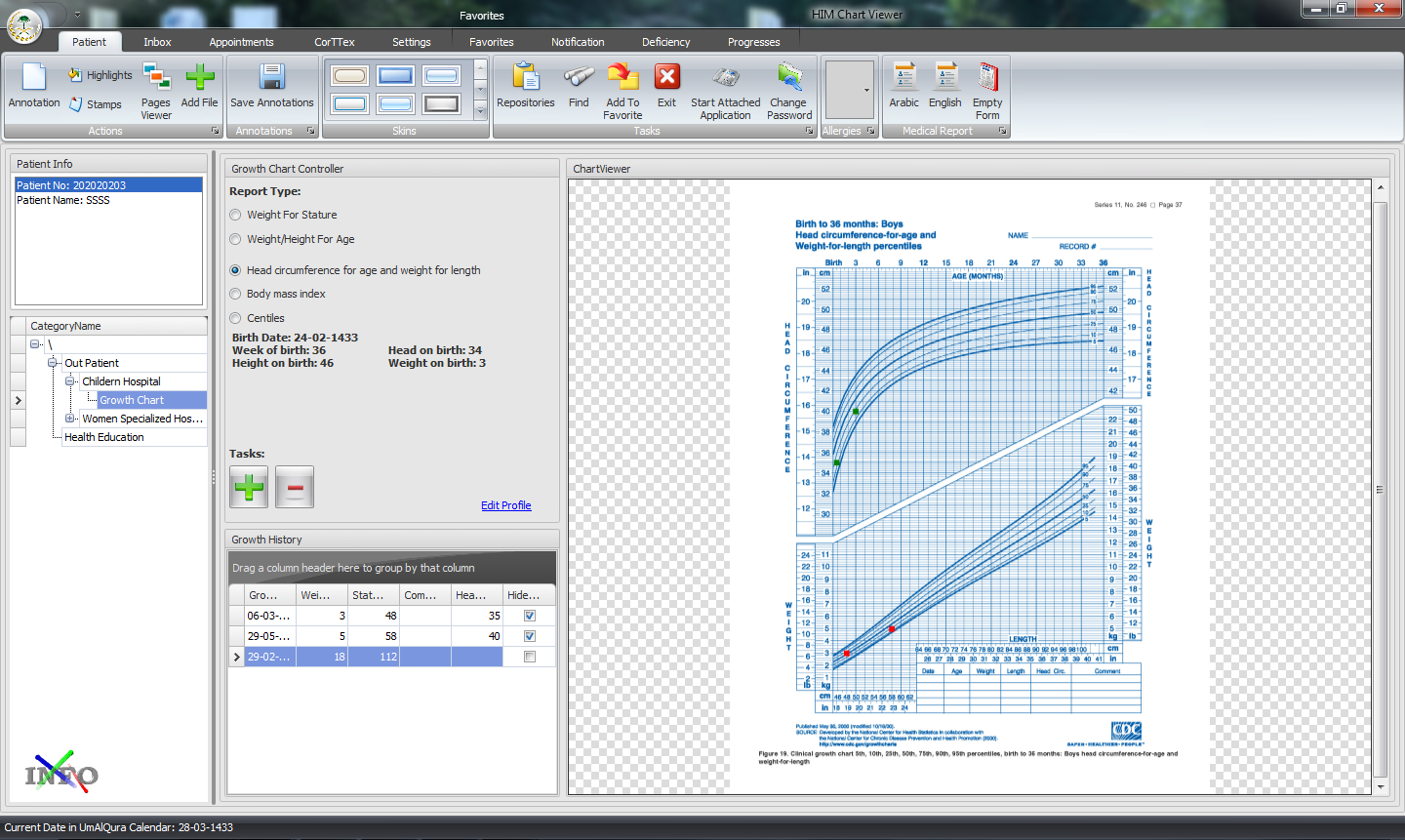Viewport: 1405px width, 840px height.
Task: Click the Change Password icon
Action: pyautogui.click(x=789, y=79)
